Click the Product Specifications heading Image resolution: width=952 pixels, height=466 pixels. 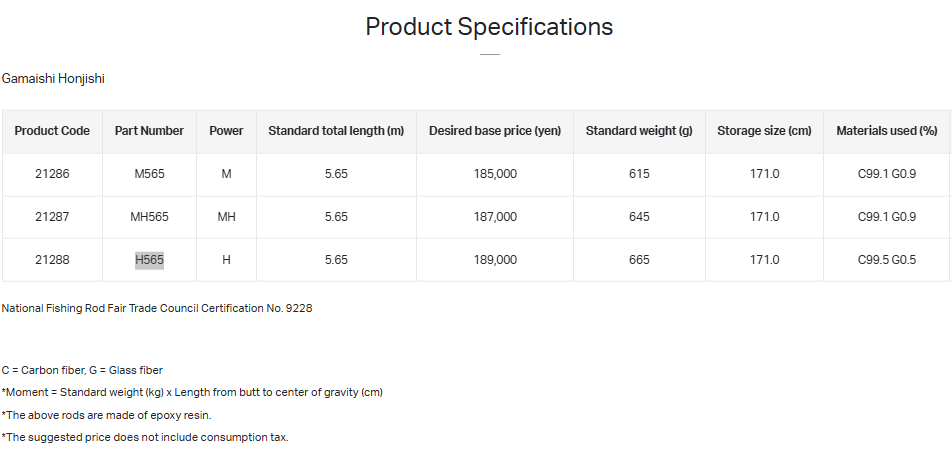tap(489, 27)
